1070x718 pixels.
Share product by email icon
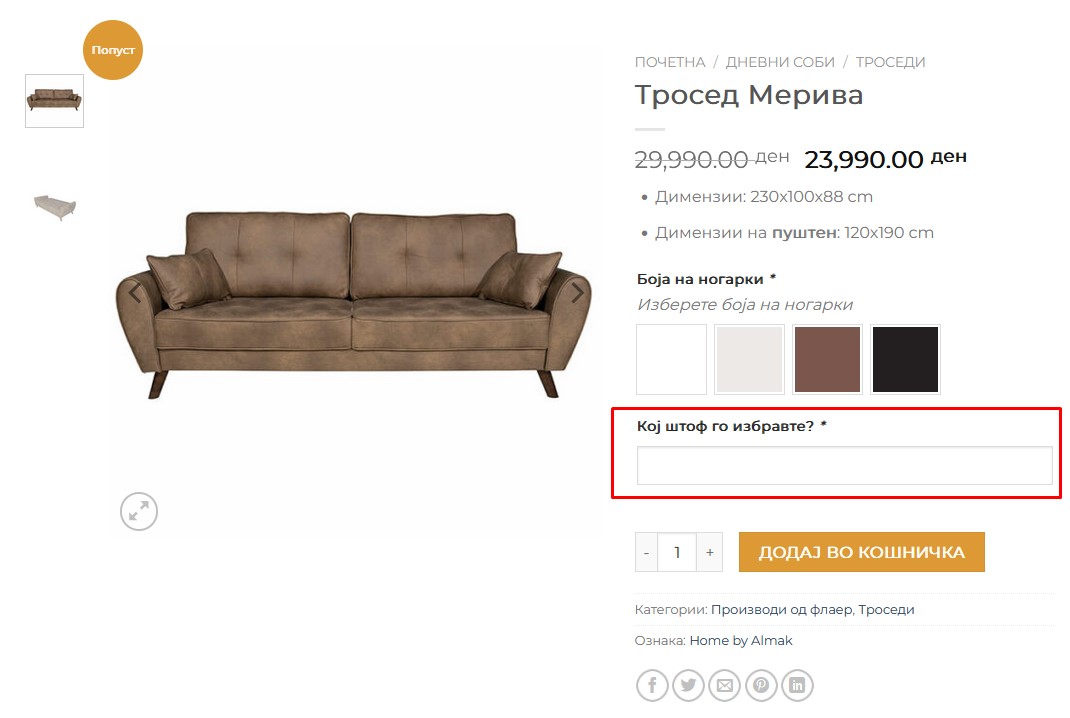[725, 685]
